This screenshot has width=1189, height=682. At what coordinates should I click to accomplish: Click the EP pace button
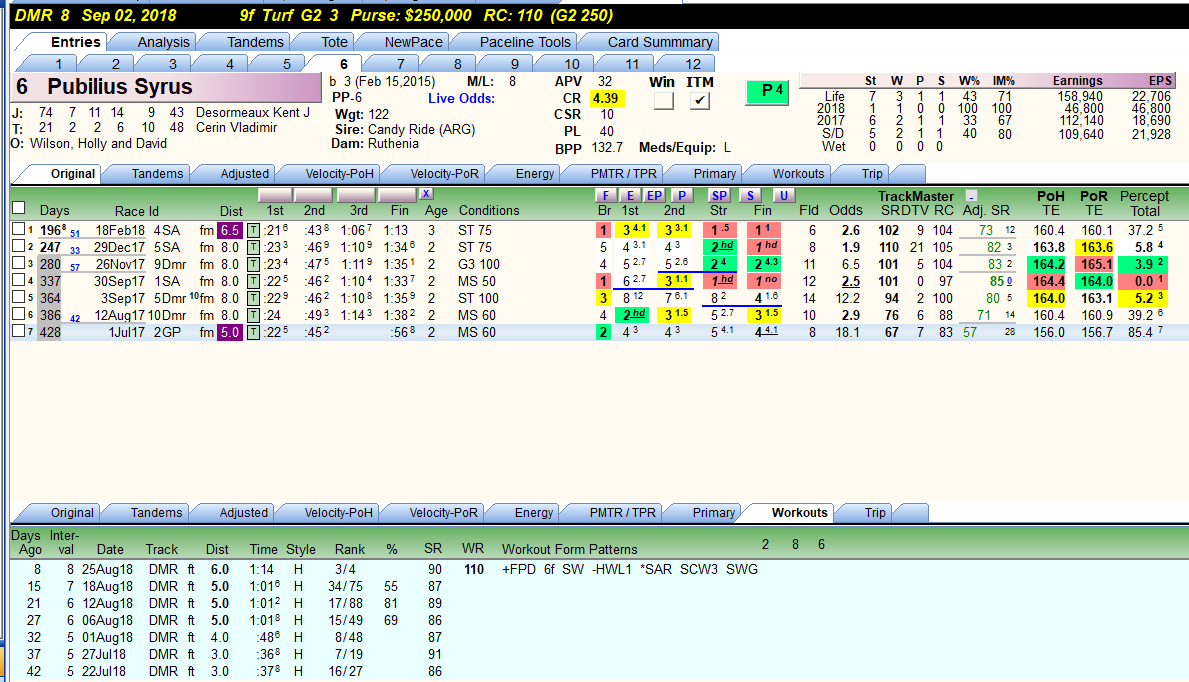tap(654, 196)
